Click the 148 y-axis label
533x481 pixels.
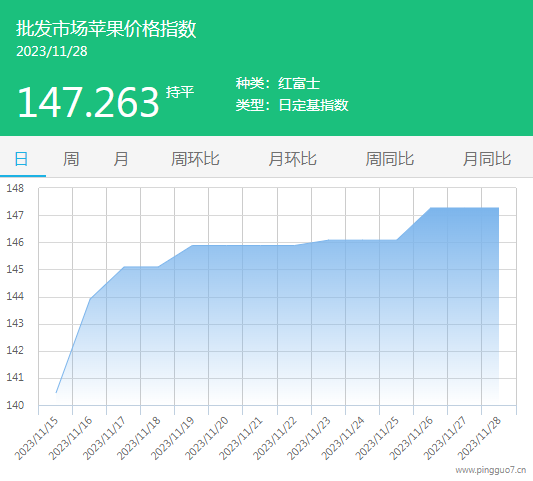(15, 188)
